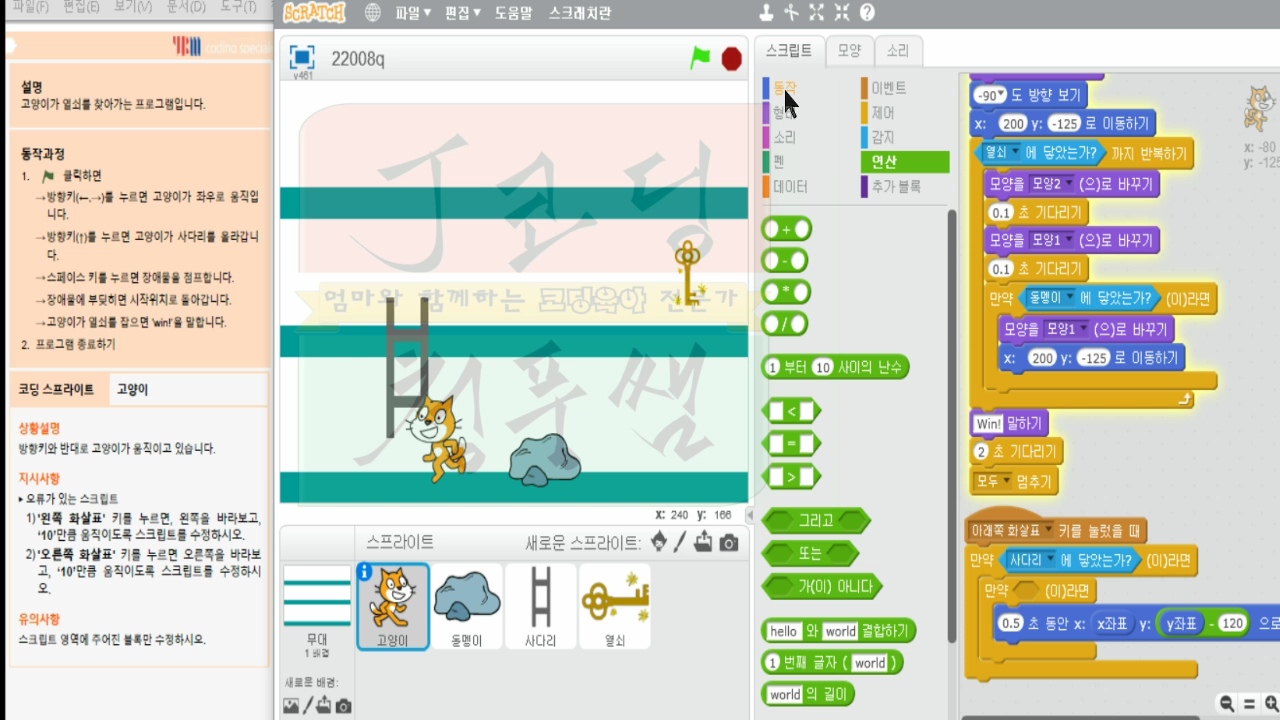Screen dimensions: 1280x720
Task: Click the green flag to run the project
Action: point(701,58)
